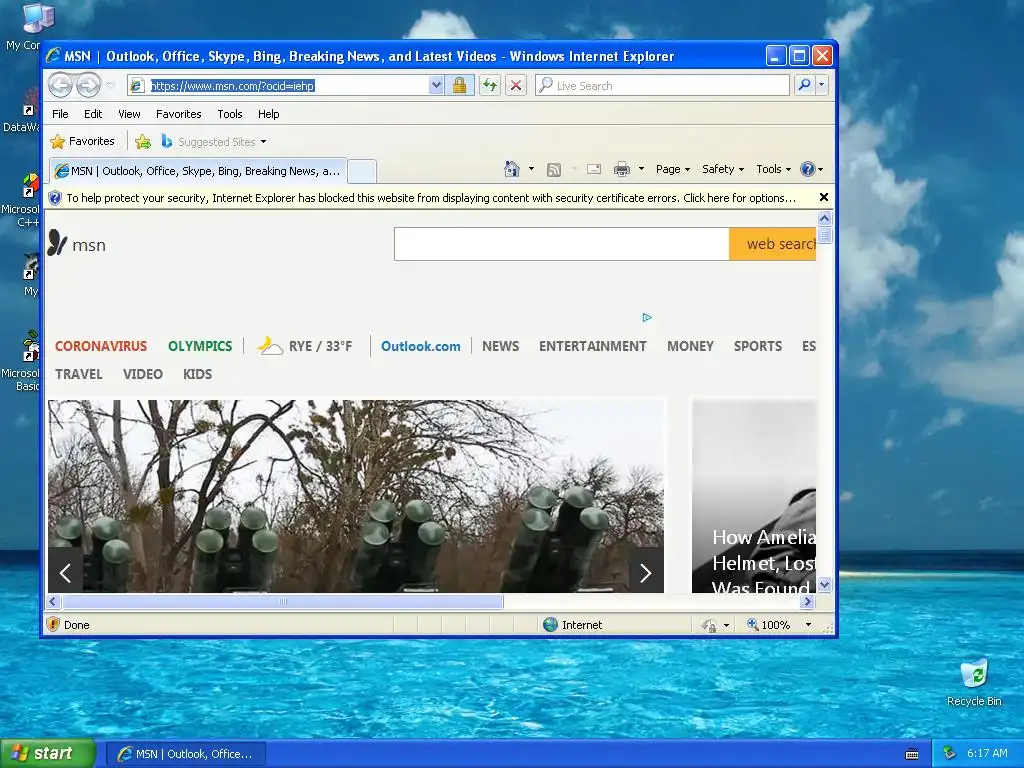Click the Windows start button
The width and height of the screenshot is (1024, 768).
[x=47, y=754]
